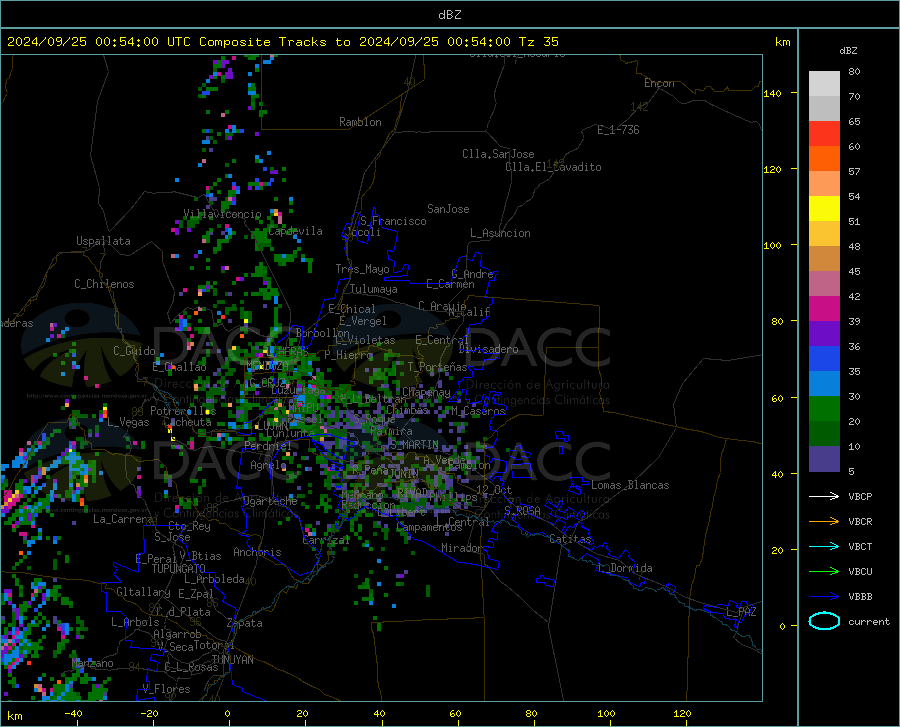Click the SanJose place label
This screenshot has width=900, height=727.
[448, 209]
